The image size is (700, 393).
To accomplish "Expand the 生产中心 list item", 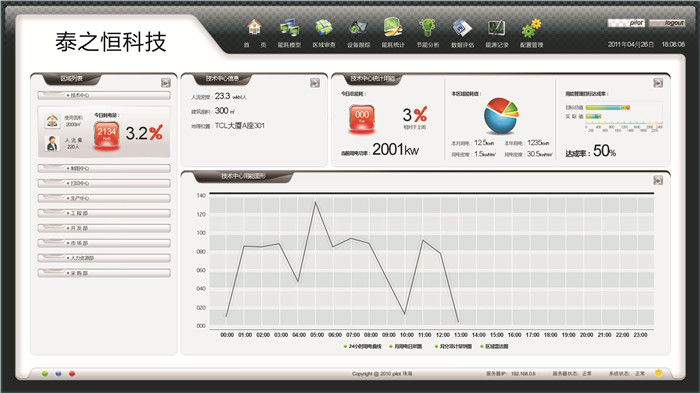I will tap(104, 198).
